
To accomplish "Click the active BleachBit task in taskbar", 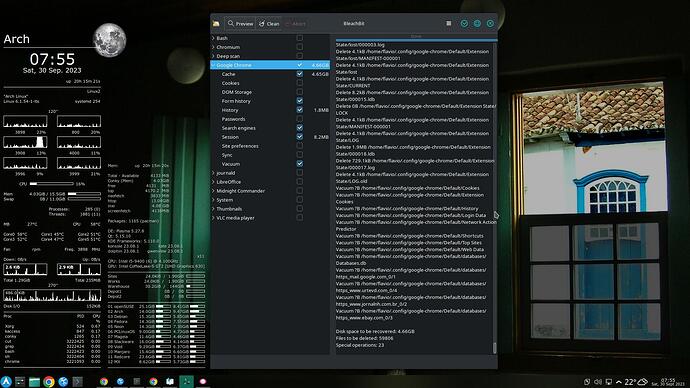I will pyautogui.click(x=186, y=381).
